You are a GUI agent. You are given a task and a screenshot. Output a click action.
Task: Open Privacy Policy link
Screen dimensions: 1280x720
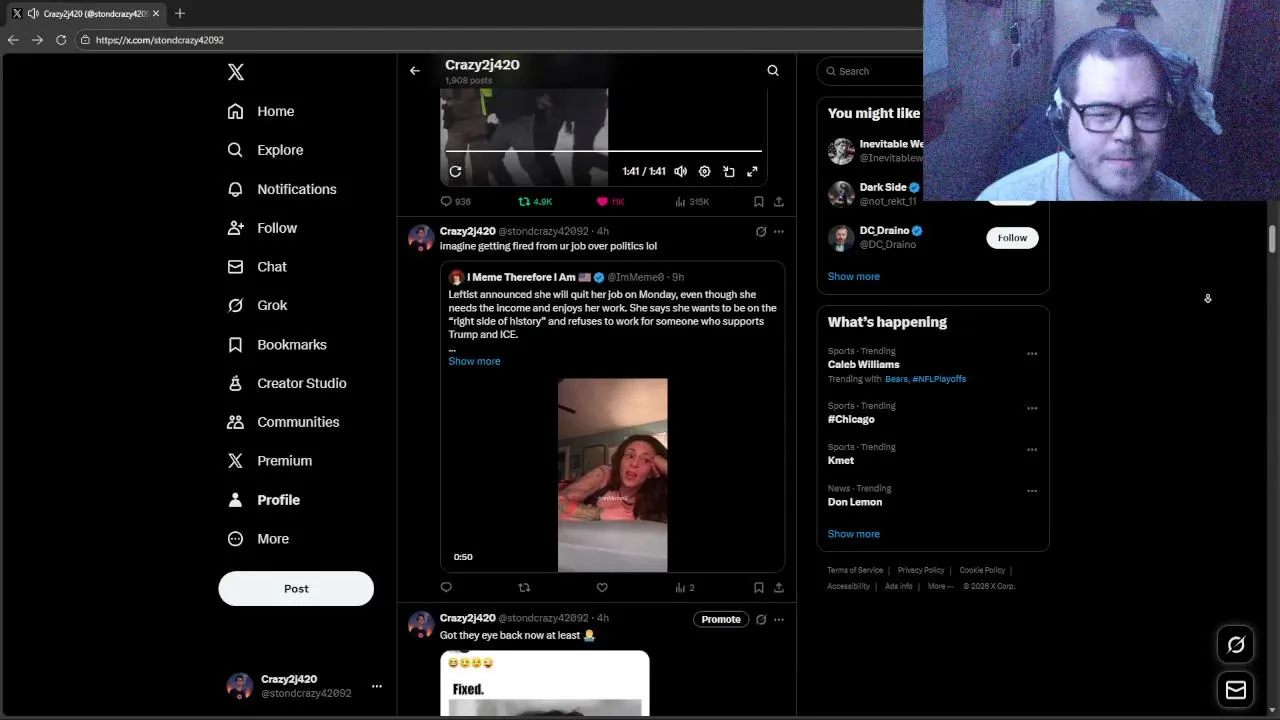point(921,570)
